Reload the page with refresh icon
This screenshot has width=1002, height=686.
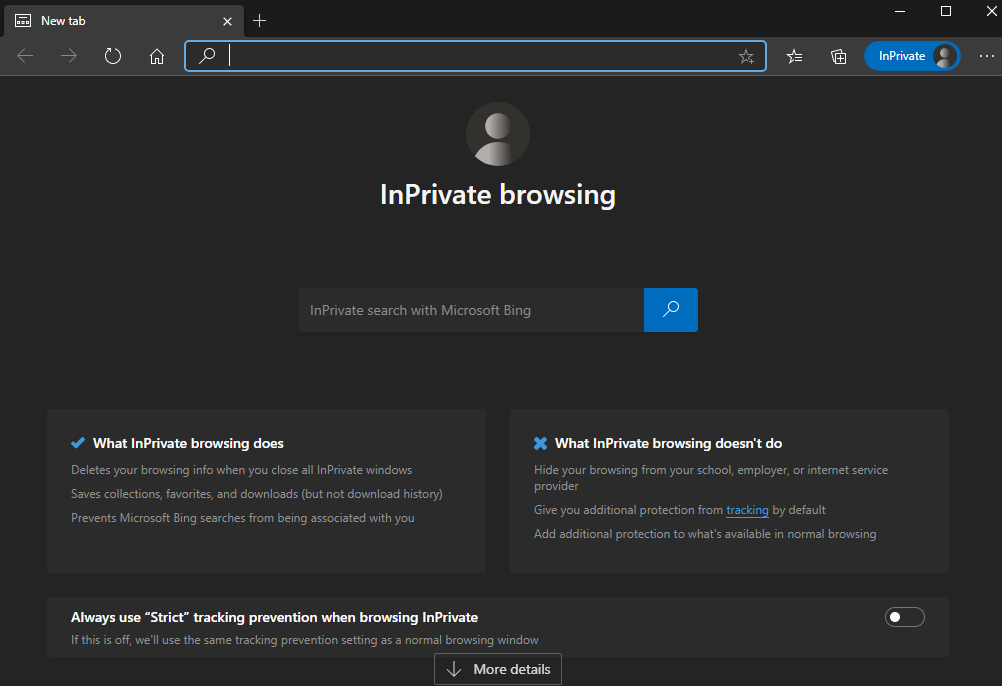tap(112, 56)
